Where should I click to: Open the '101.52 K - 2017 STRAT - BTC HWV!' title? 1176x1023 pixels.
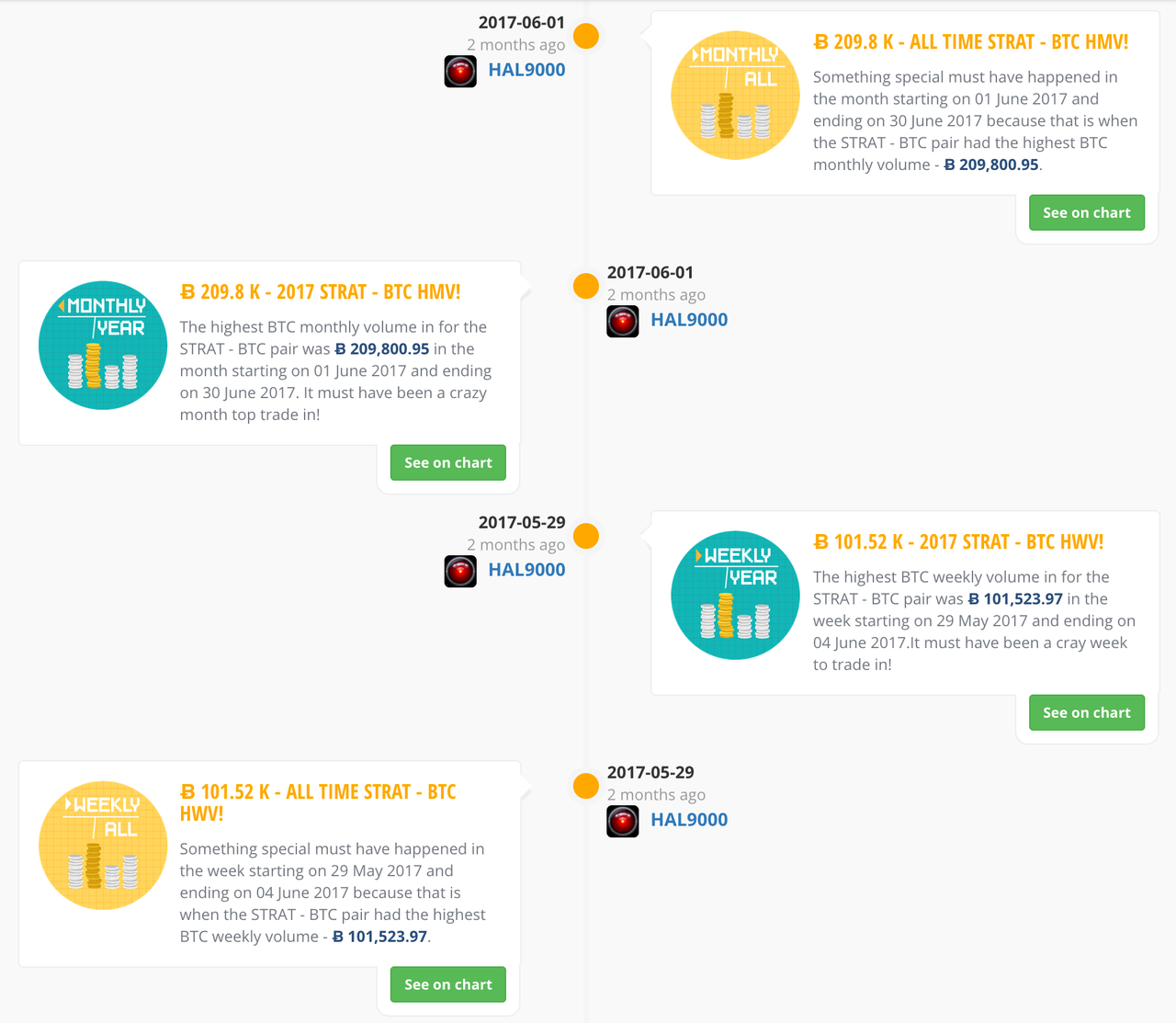pos(958,542)
